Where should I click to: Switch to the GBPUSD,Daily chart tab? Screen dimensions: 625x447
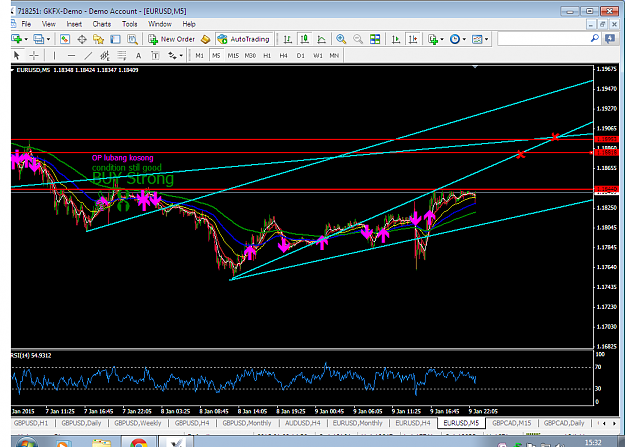(81, 423)
